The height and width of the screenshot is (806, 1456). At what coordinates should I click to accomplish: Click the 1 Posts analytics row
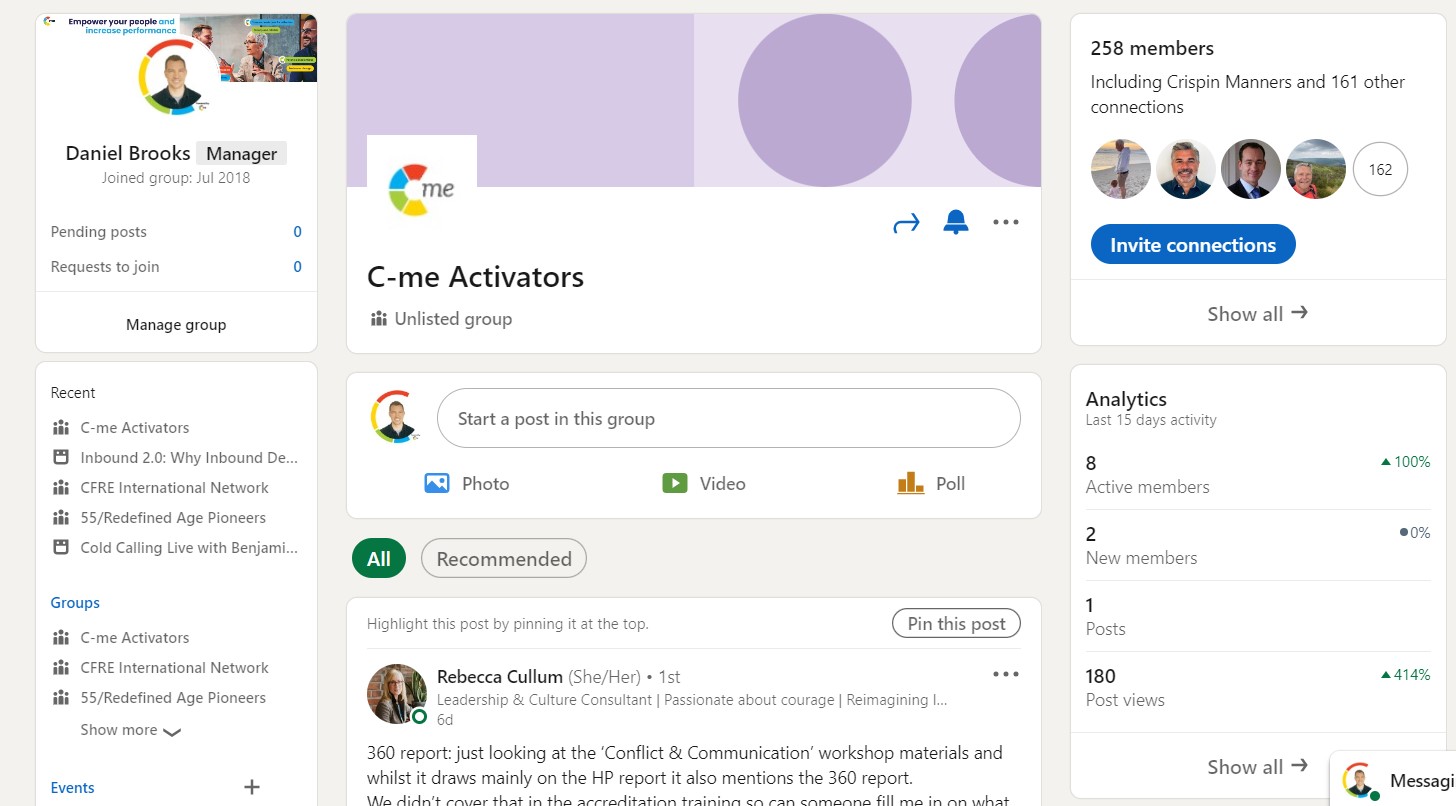point(1258,616)
